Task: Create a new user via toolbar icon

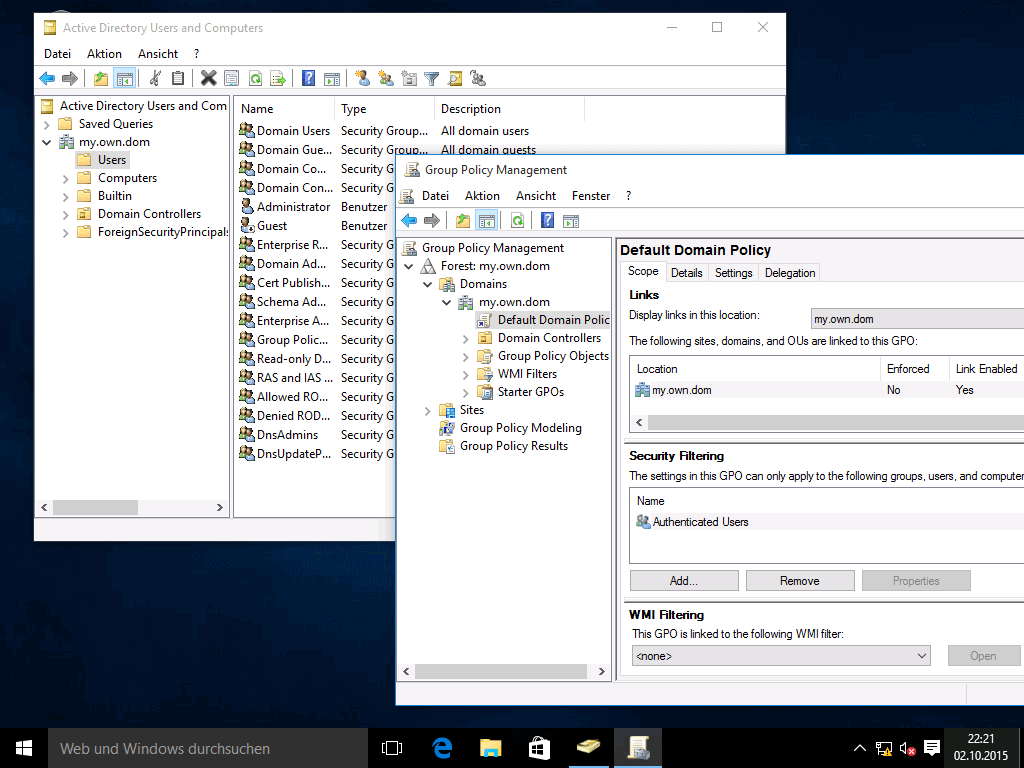Action: point(362,79)
